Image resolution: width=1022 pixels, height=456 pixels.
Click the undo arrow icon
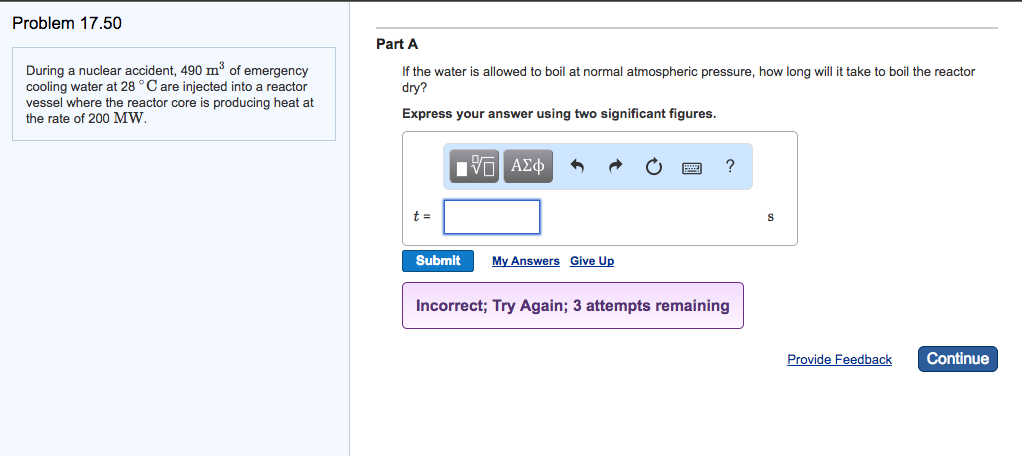[x=577, y=167]
